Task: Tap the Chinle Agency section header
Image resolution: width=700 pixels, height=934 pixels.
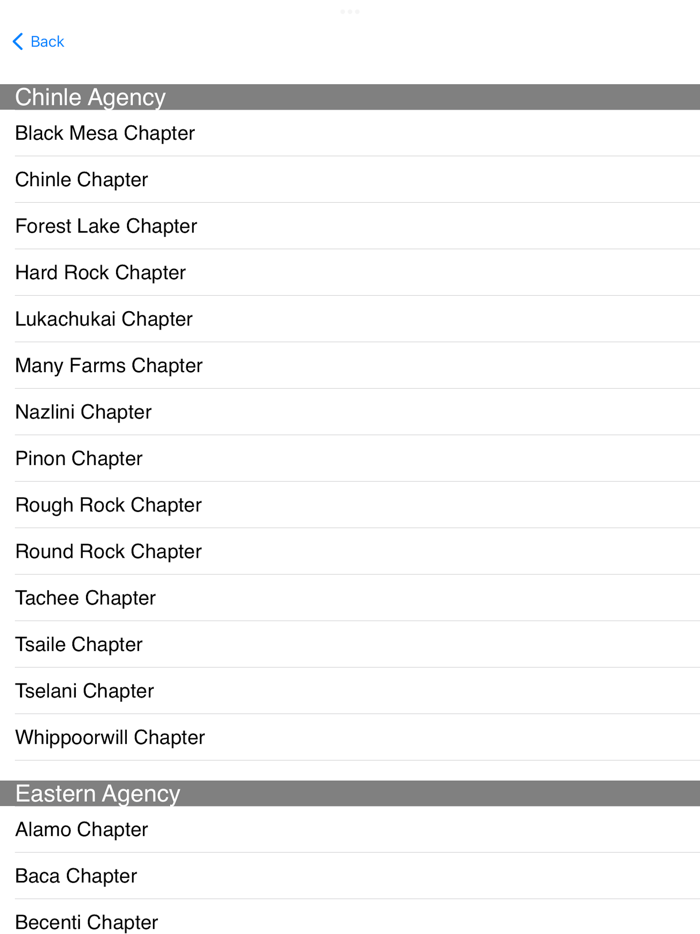Action: pyautogui.click(x=89, y=97)
